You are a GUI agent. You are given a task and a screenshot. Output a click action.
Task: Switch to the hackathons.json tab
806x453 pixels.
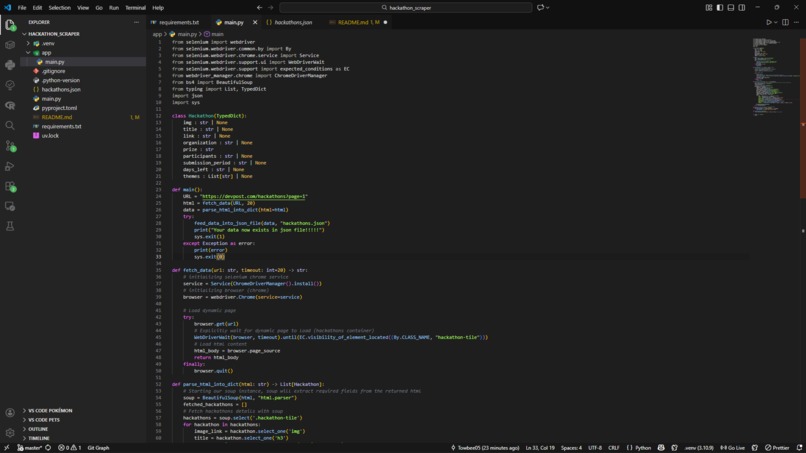[293, 22]
